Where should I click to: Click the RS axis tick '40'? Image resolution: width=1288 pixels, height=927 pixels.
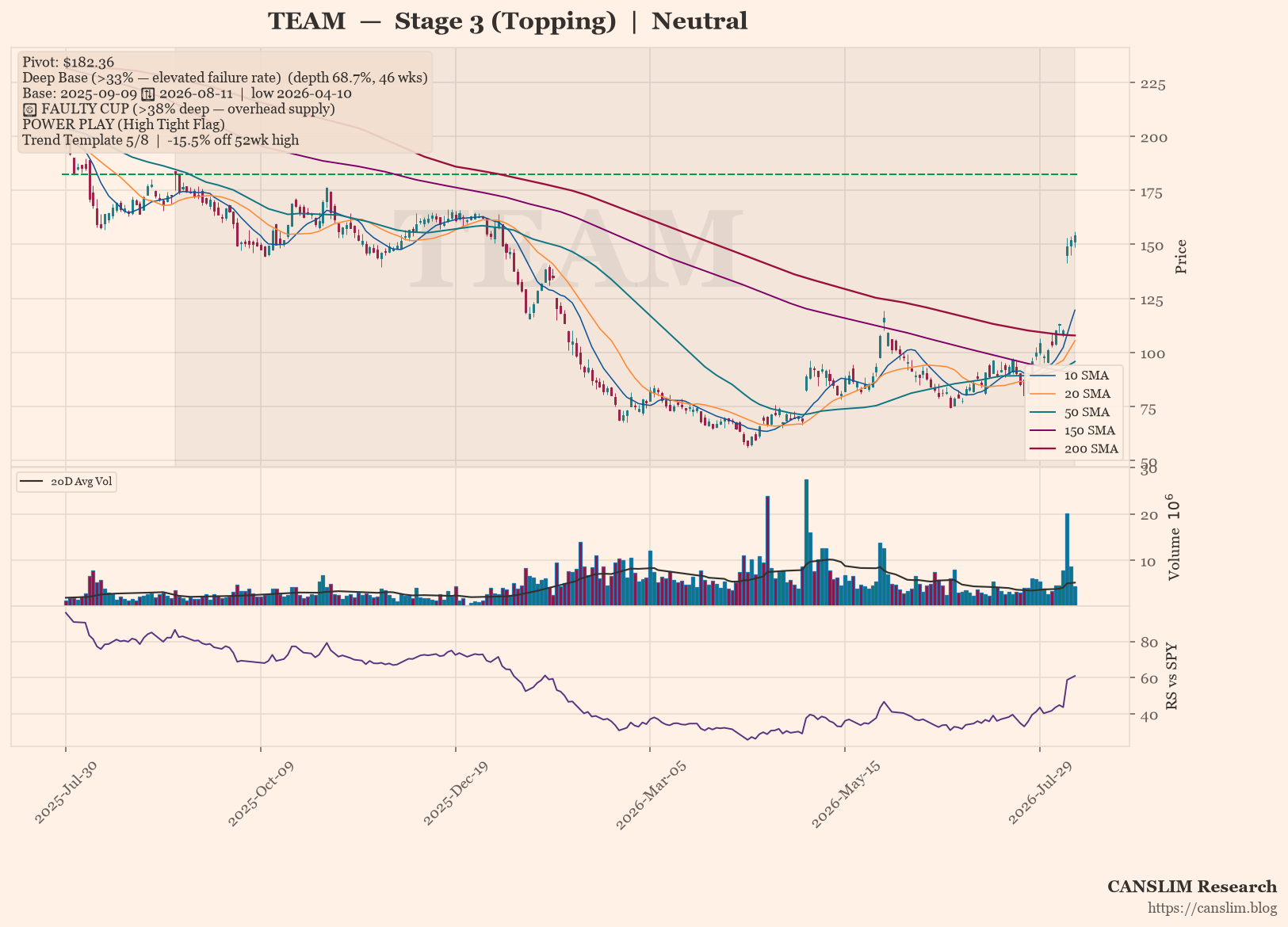[1148, 715]
